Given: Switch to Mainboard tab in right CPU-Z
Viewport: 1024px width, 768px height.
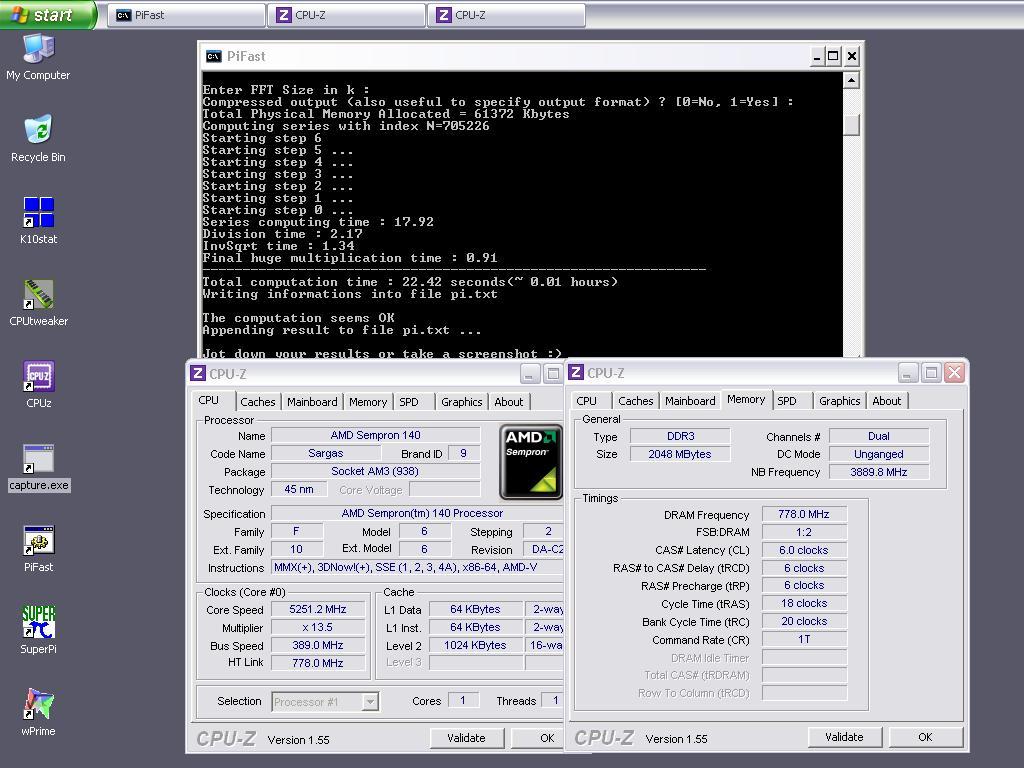Looking at the screenshot, I should (690, 400).
